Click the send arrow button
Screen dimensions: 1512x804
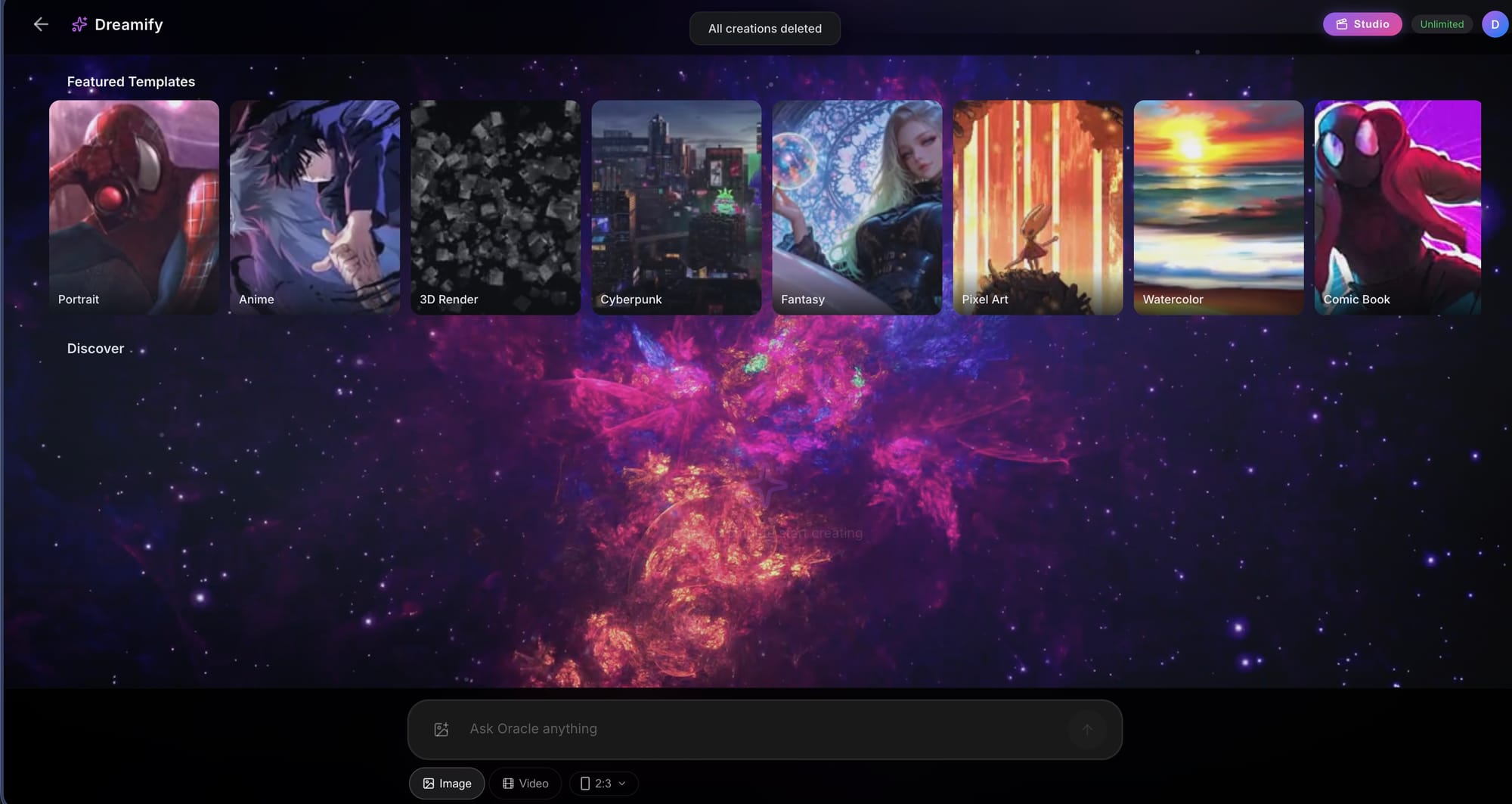(1087, 729)
